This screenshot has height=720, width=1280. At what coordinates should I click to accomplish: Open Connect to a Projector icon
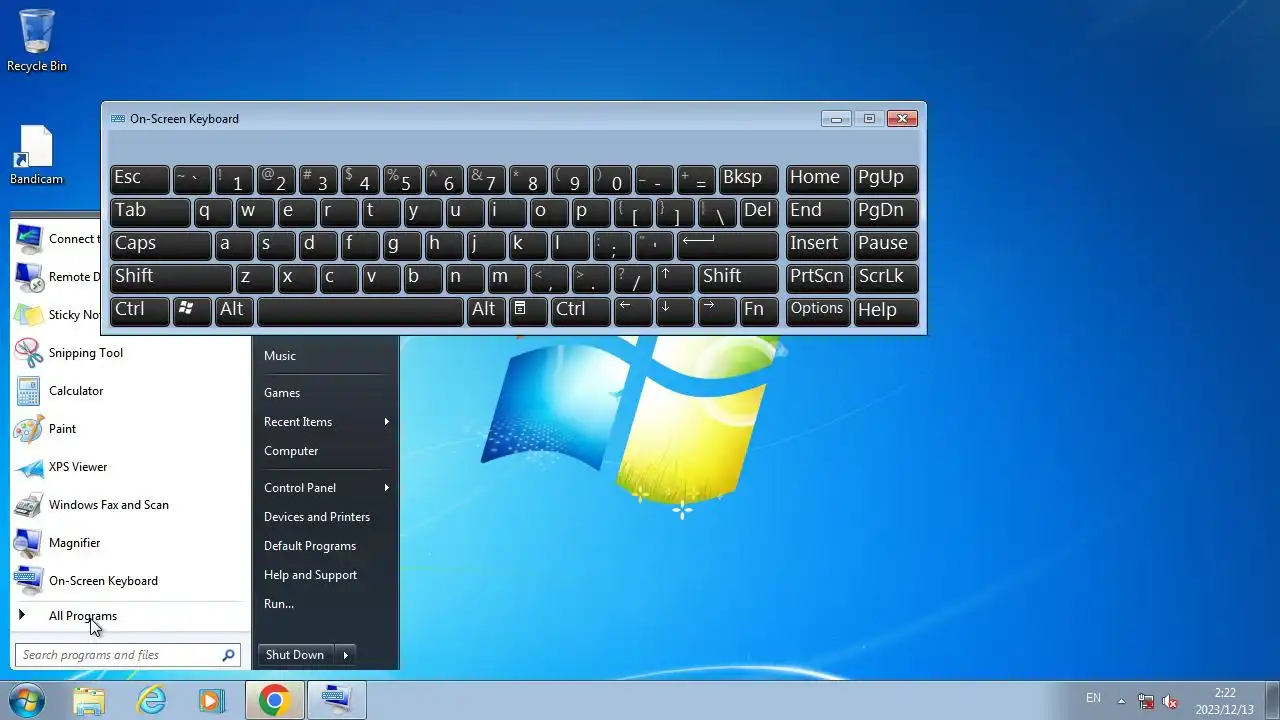point(29,239)
